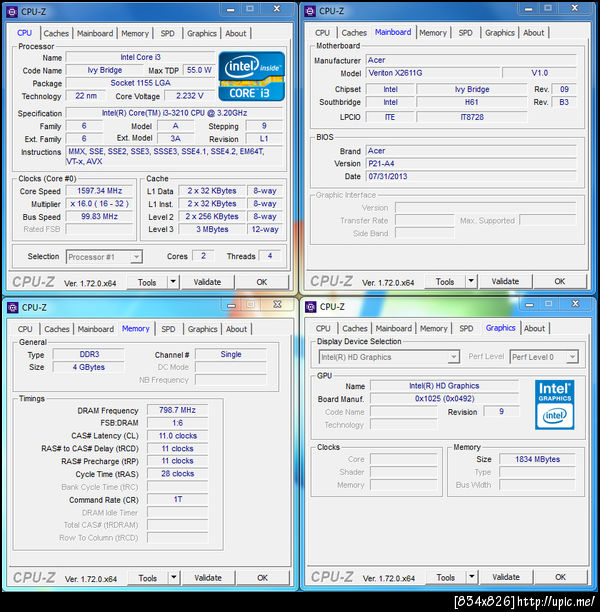This screenshot has width=600, height=612.
Task: Click Validate button in Graphics window
Action: 506,577
